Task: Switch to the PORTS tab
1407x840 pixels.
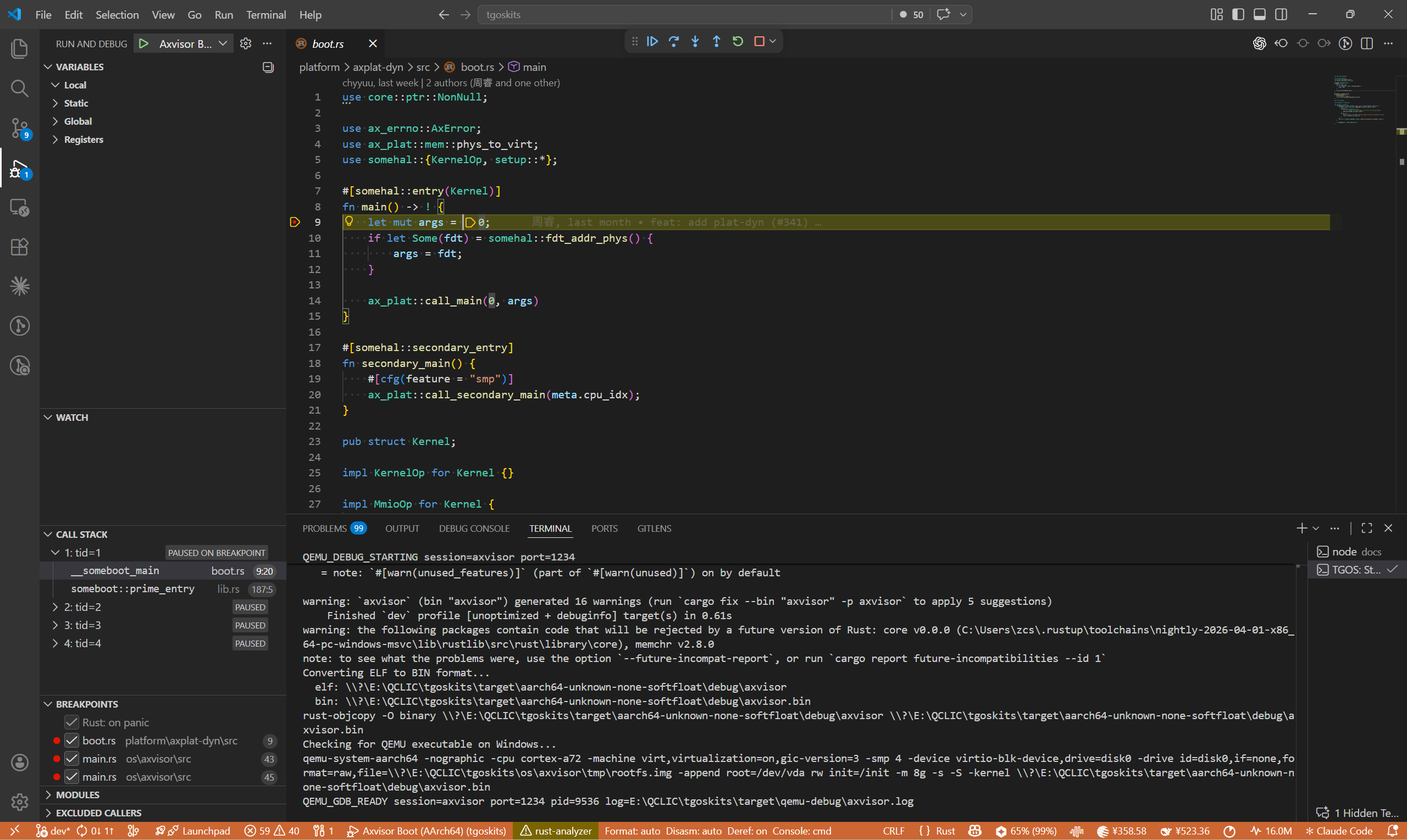Action: tap(604, 528)
